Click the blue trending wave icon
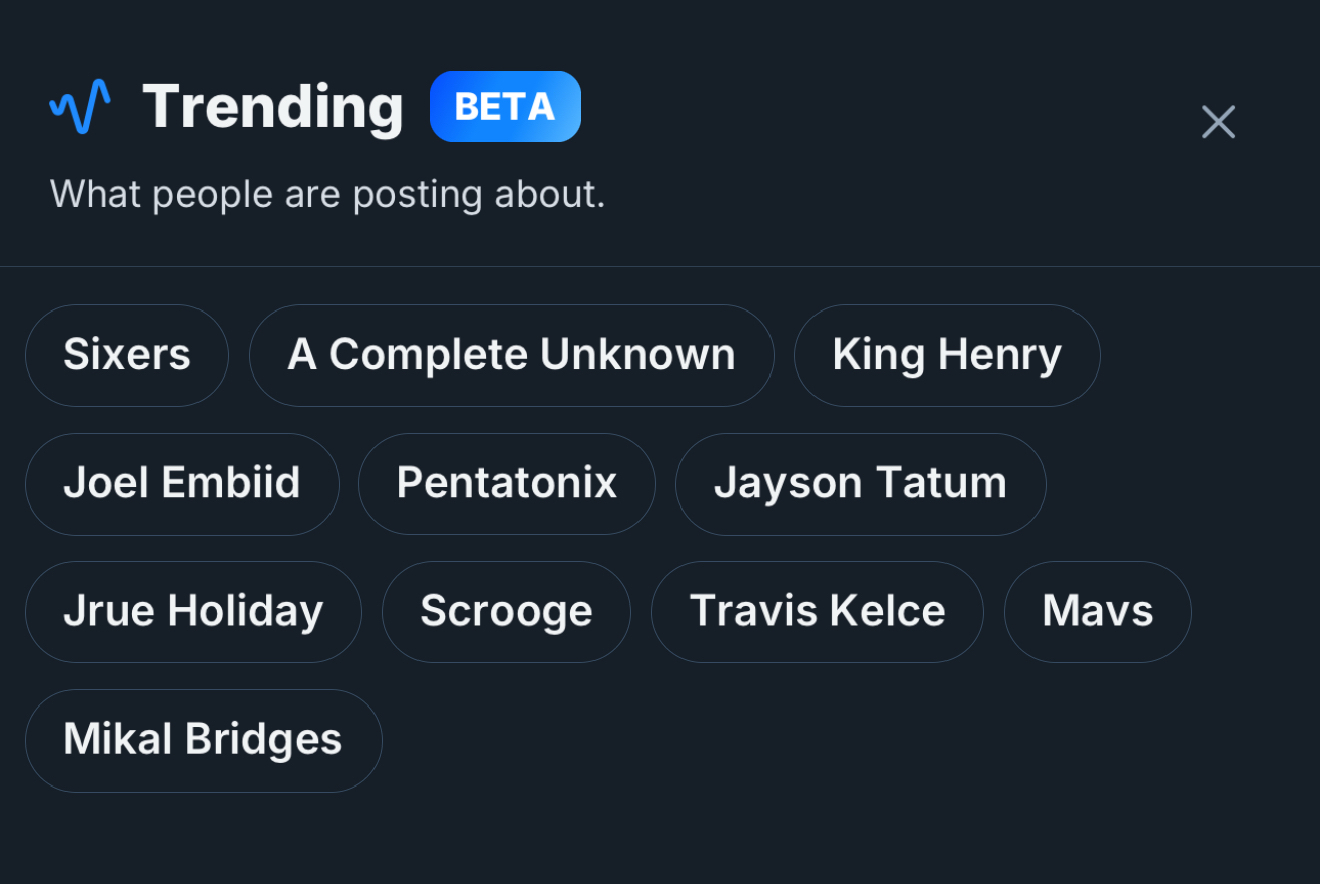 click(80, 106)
